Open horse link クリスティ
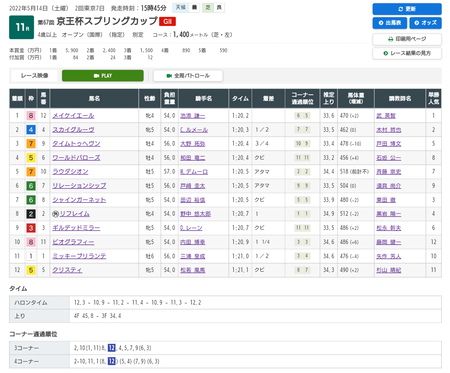 click(x=67, y=270)
